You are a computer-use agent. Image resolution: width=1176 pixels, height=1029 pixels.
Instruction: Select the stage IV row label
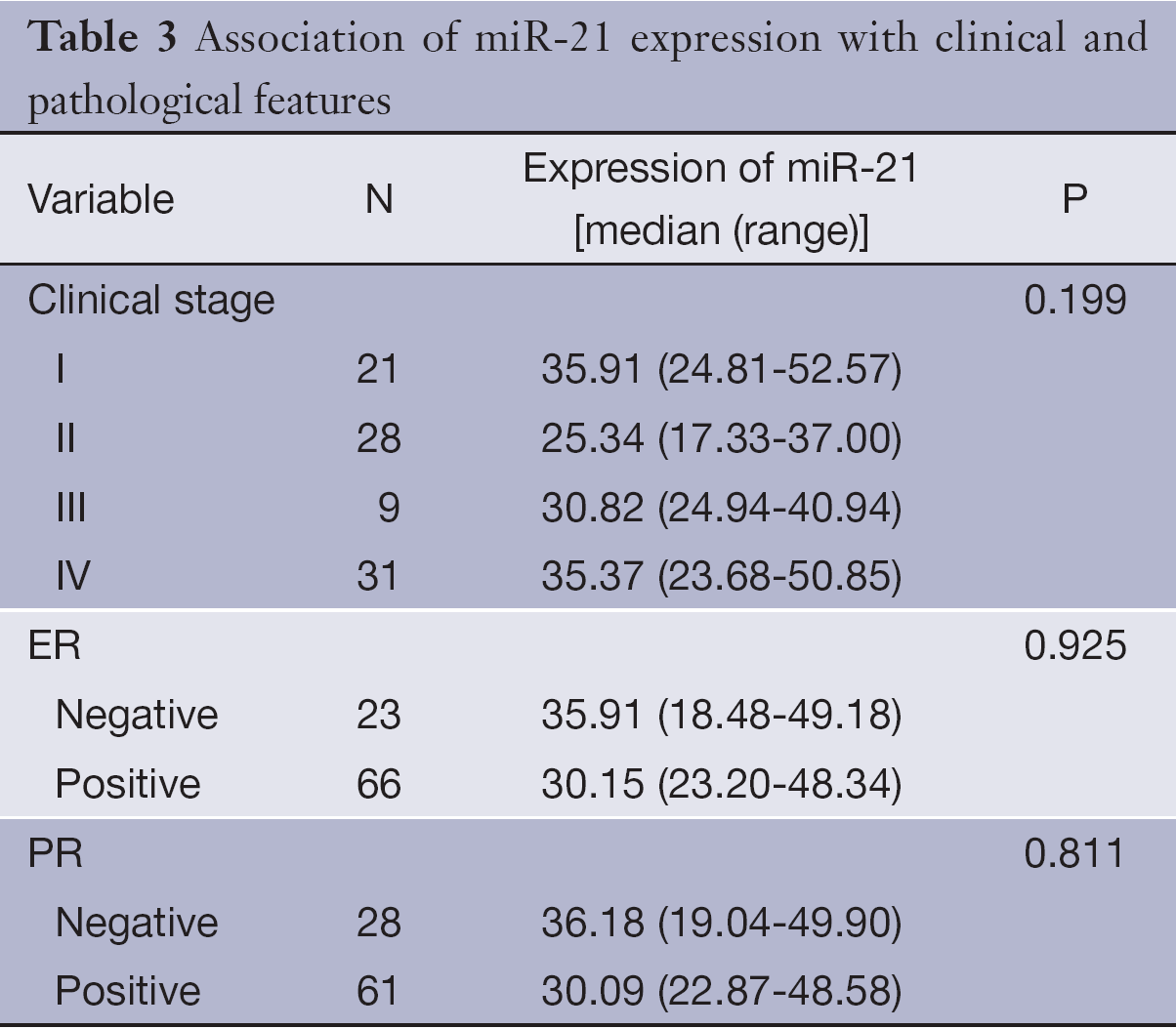pos(72,576)
